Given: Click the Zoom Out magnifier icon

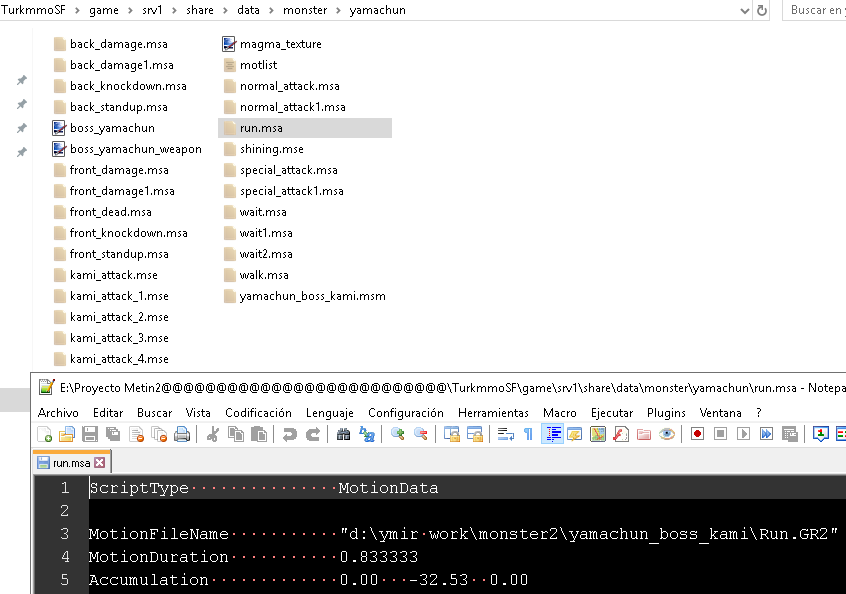Looking at the screenshot, I should tap(421, 434).
